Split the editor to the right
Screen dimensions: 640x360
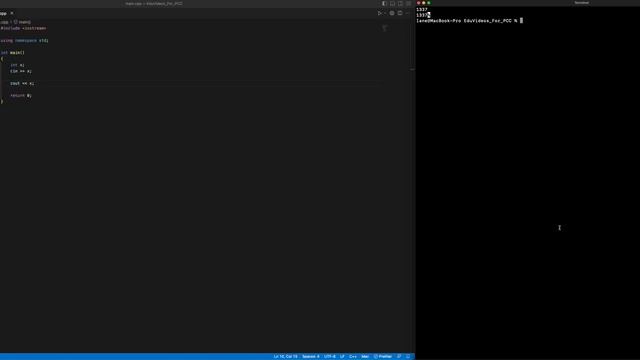point(400,13)
